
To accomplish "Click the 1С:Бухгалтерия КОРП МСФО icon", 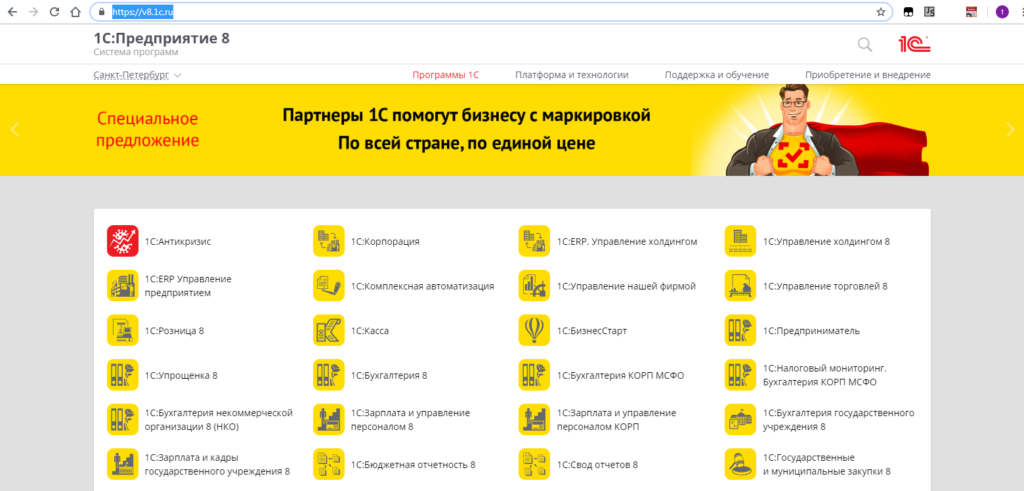I will pos(535,375).
